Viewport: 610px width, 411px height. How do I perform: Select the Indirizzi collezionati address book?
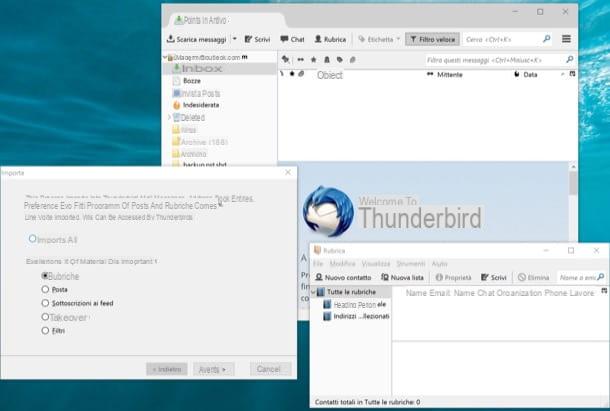pyautogui.click(x=356, y=316)
